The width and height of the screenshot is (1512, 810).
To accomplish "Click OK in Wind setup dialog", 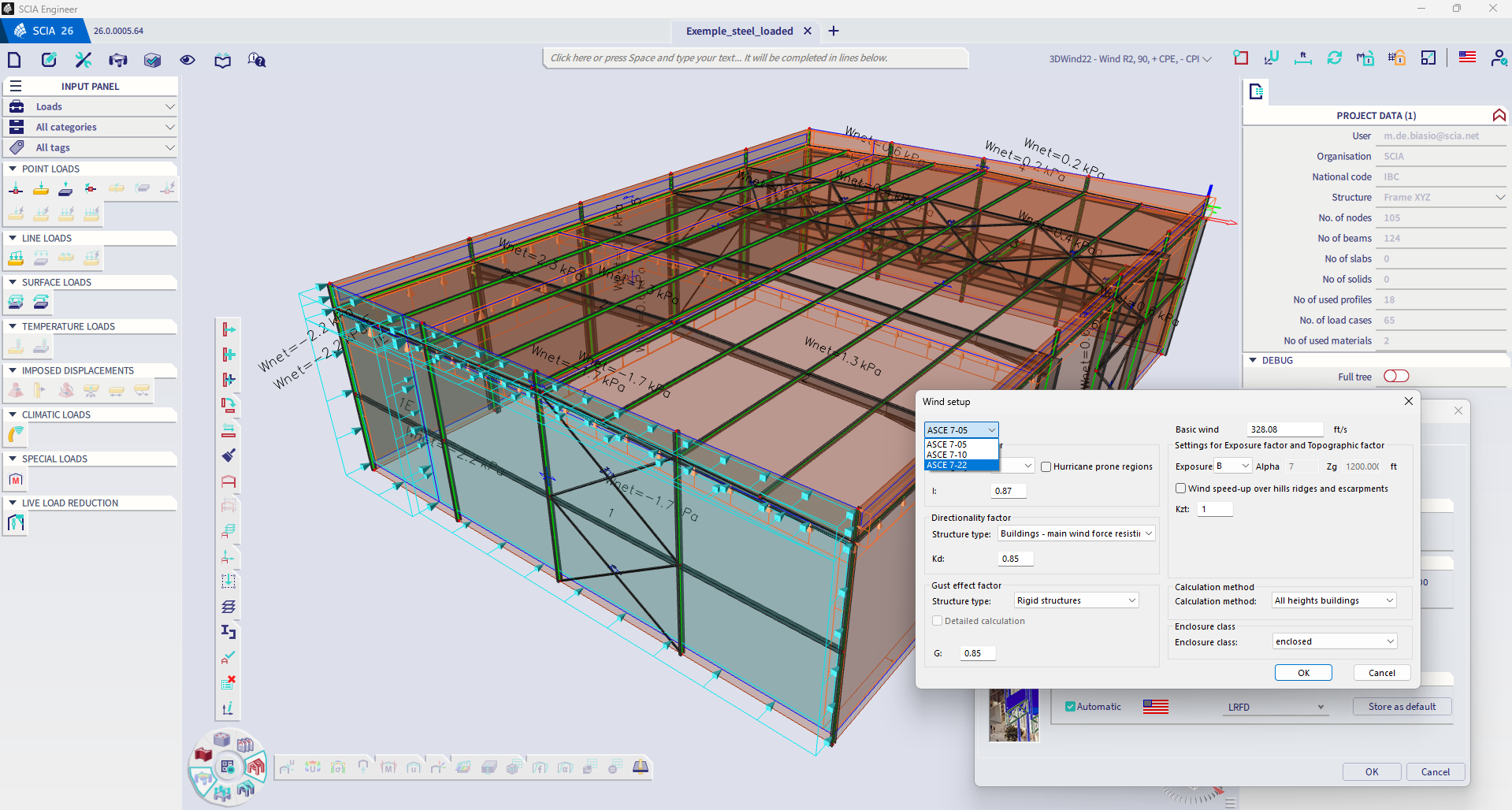I will [1303, 673].
